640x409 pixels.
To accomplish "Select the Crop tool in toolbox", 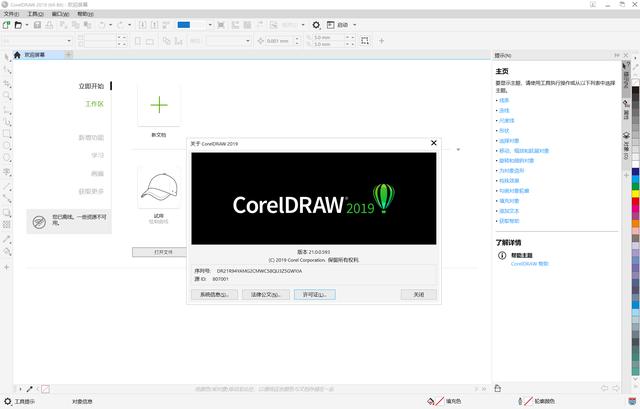I will tap(7, 84).
